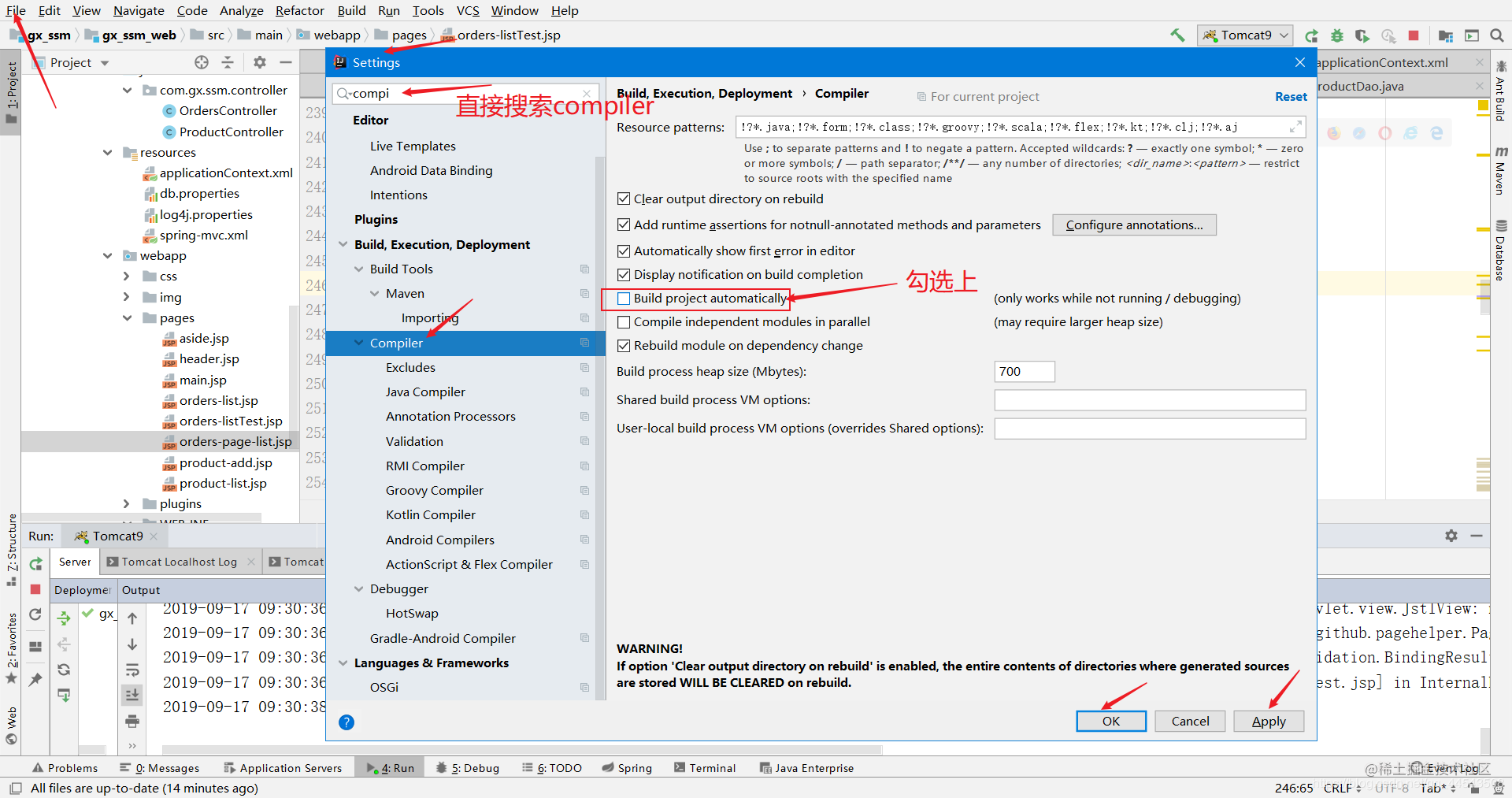
Task: Expand the css folder in project tree
Action: coord(127,277)
